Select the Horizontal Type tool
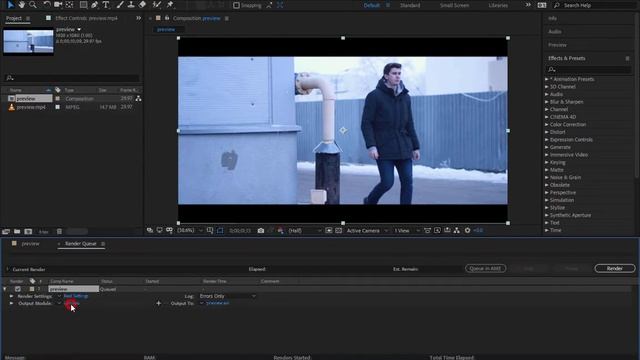 point(106,5)
